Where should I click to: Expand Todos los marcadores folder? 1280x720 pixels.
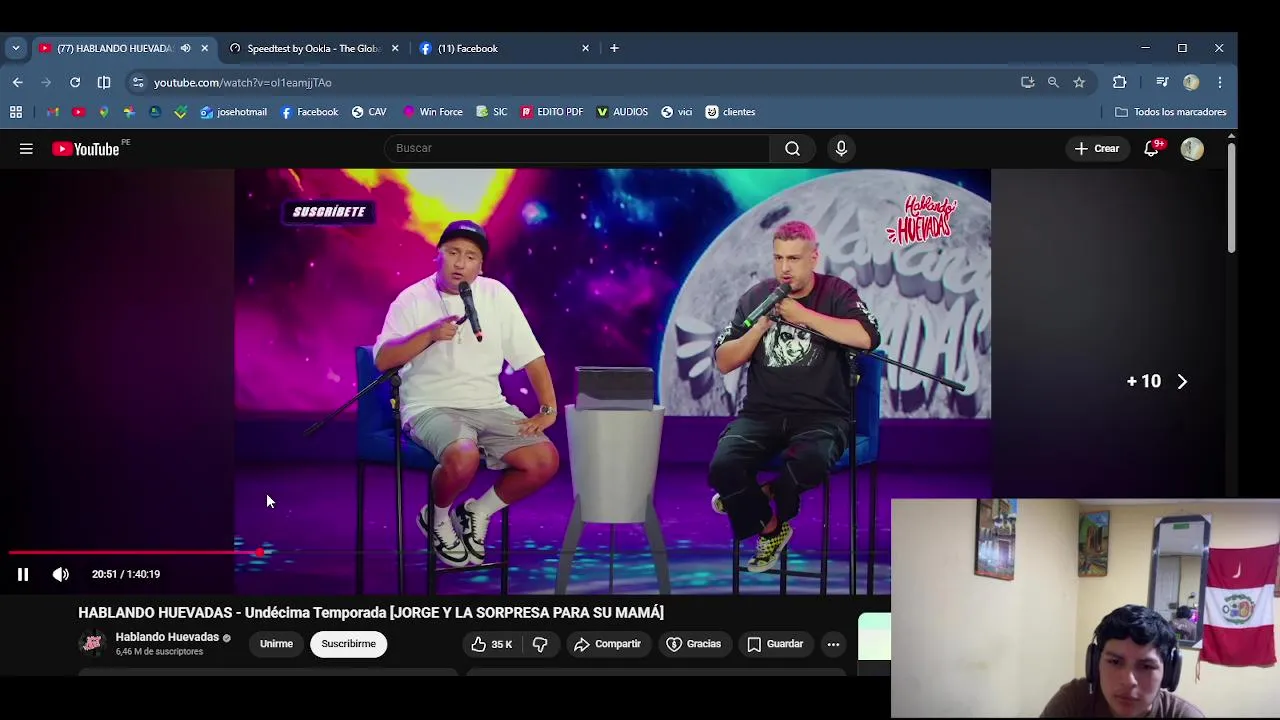pos(1170,112)
